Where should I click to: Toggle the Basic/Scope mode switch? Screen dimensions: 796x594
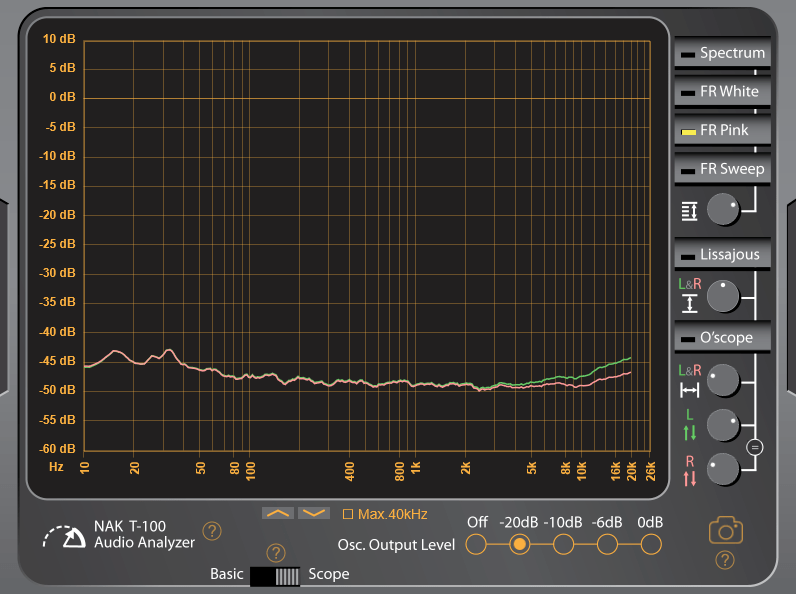(275, 577)
